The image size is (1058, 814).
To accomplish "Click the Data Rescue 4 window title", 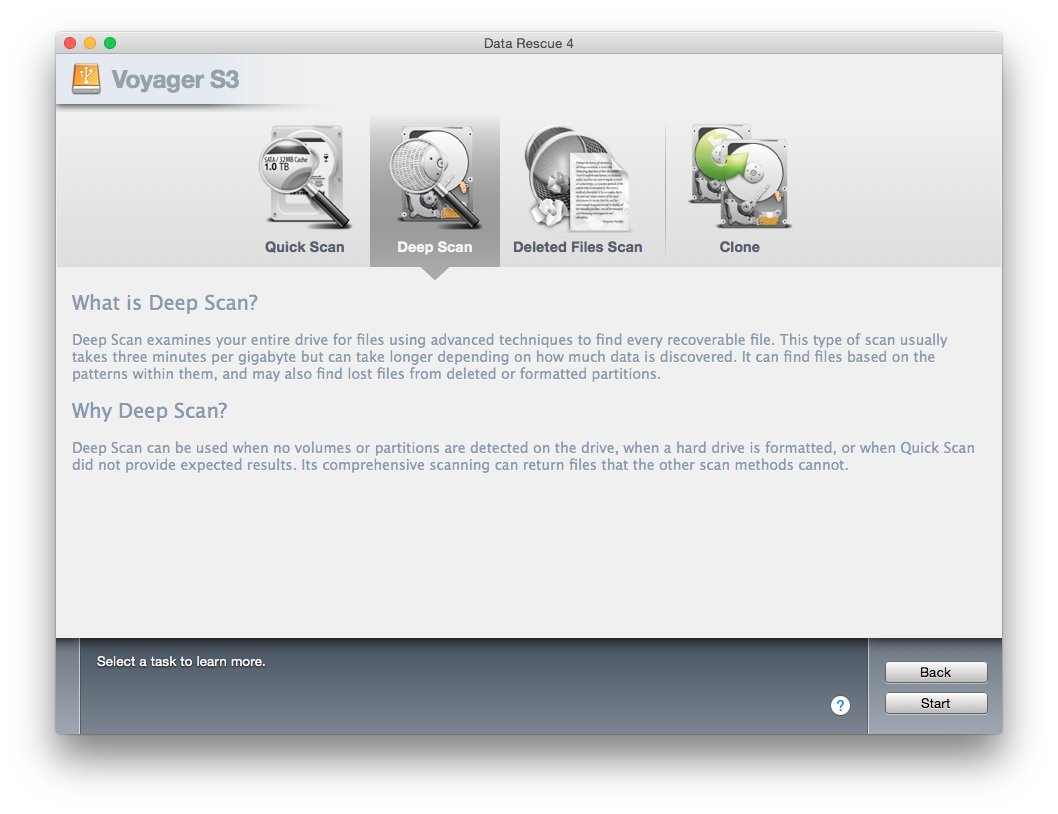I will click(x=528, y=43).
